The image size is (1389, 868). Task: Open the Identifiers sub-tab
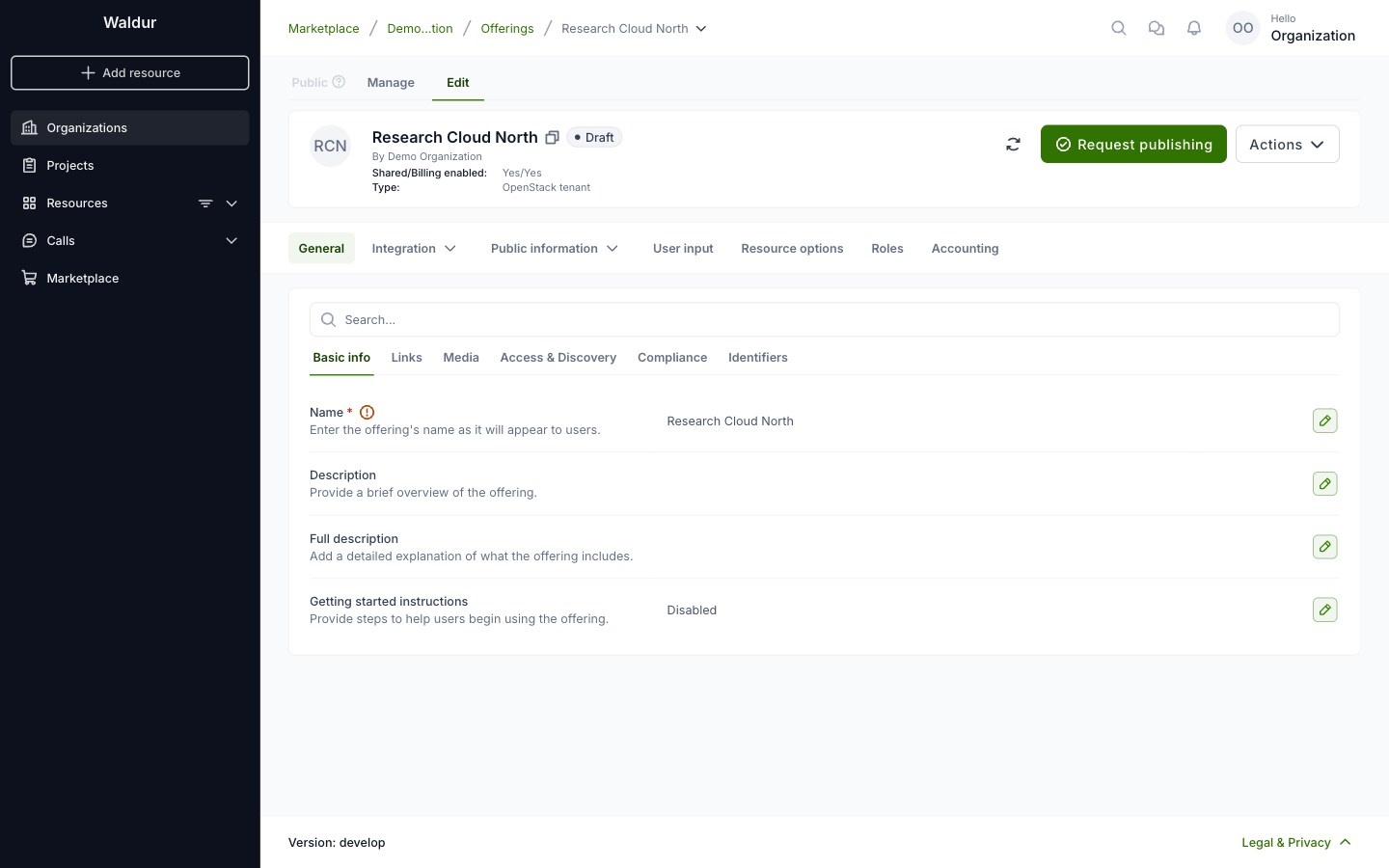click(x=758, y=358)
